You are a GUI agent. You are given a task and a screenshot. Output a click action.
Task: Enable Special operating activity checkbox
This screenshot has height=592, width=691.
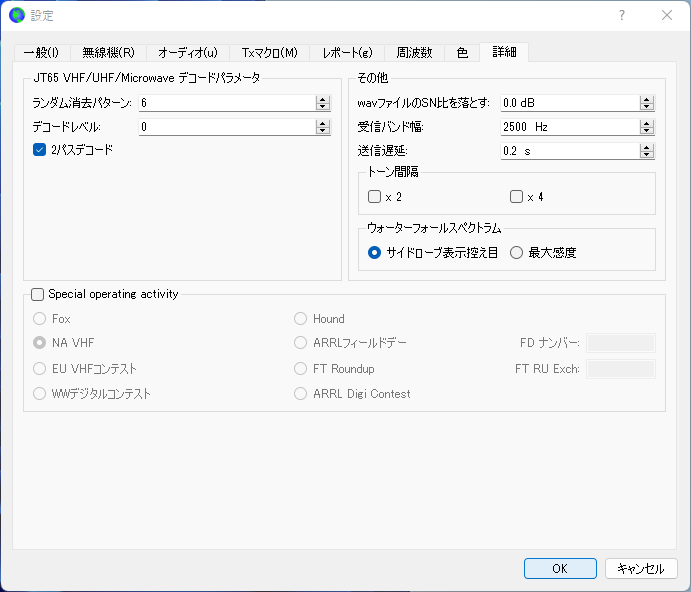click(37, 294)
